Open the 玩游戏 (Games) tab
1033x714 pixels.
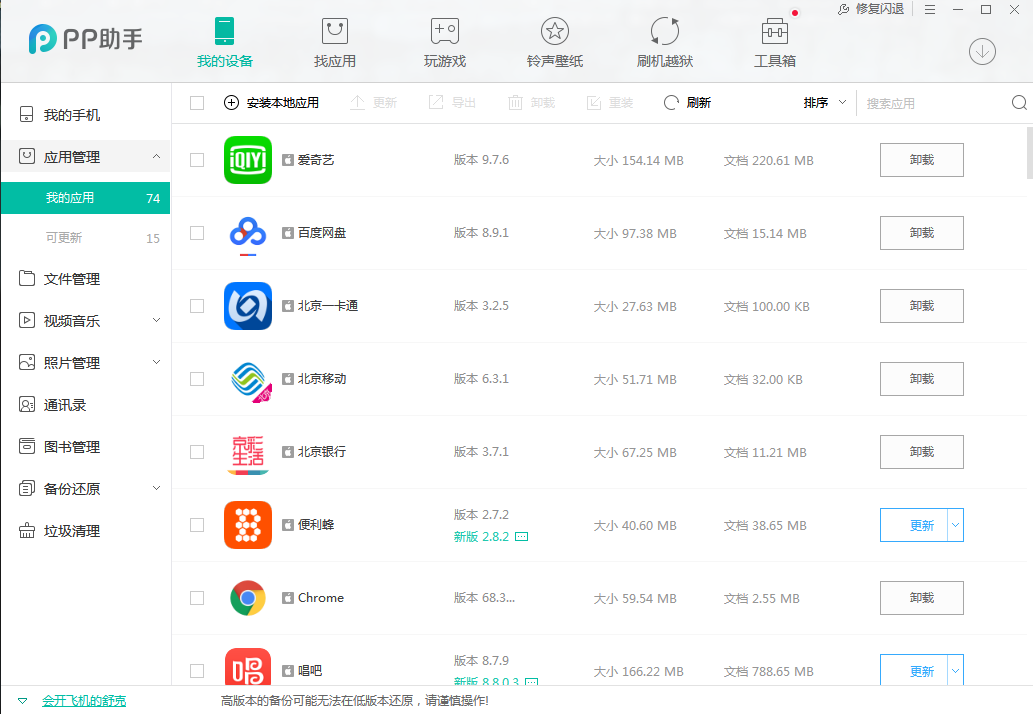pos(445,43)
